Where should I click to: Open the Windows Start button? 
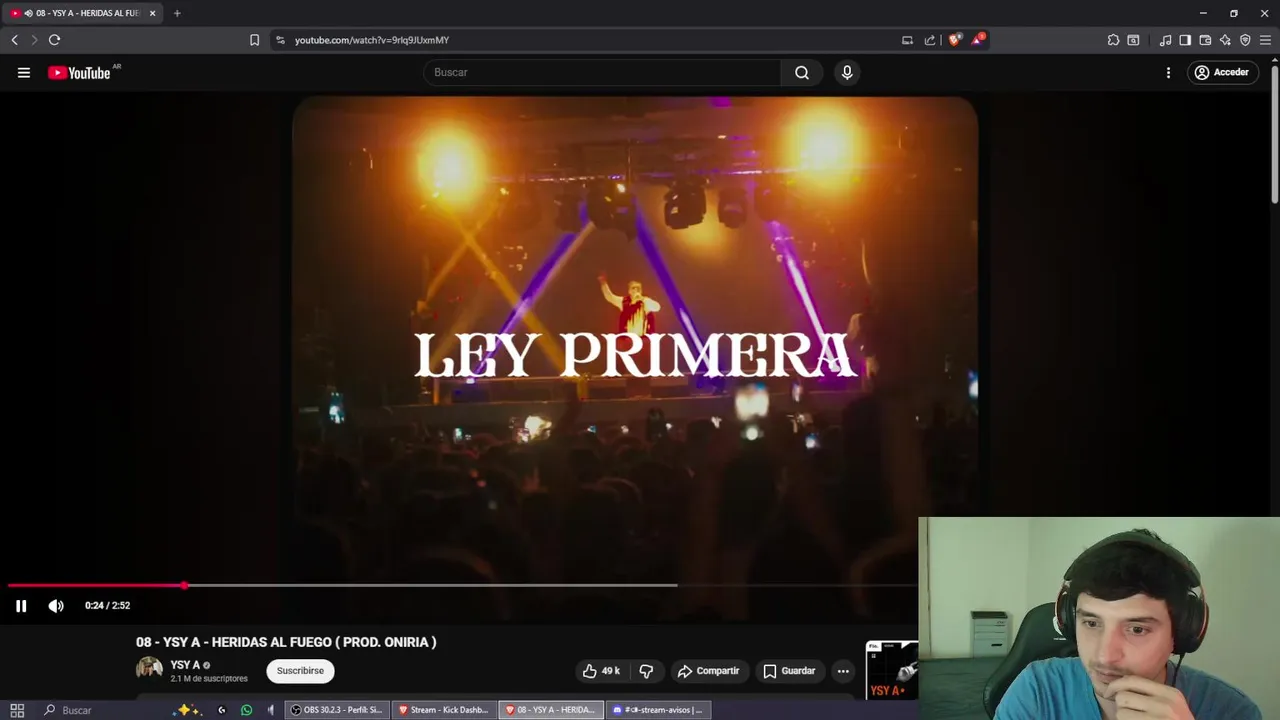pos(17,710)
